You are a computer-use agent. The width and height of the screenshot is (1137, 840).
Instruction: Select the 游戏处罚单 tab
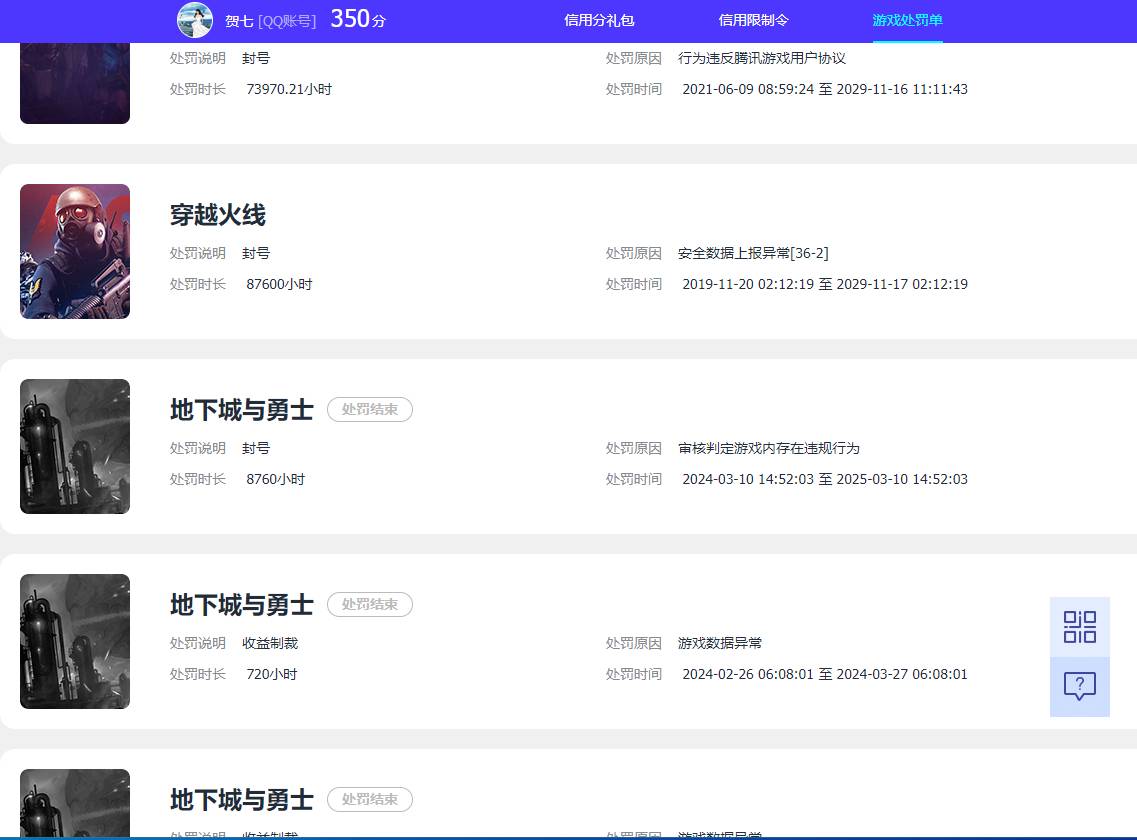point(906,20)
